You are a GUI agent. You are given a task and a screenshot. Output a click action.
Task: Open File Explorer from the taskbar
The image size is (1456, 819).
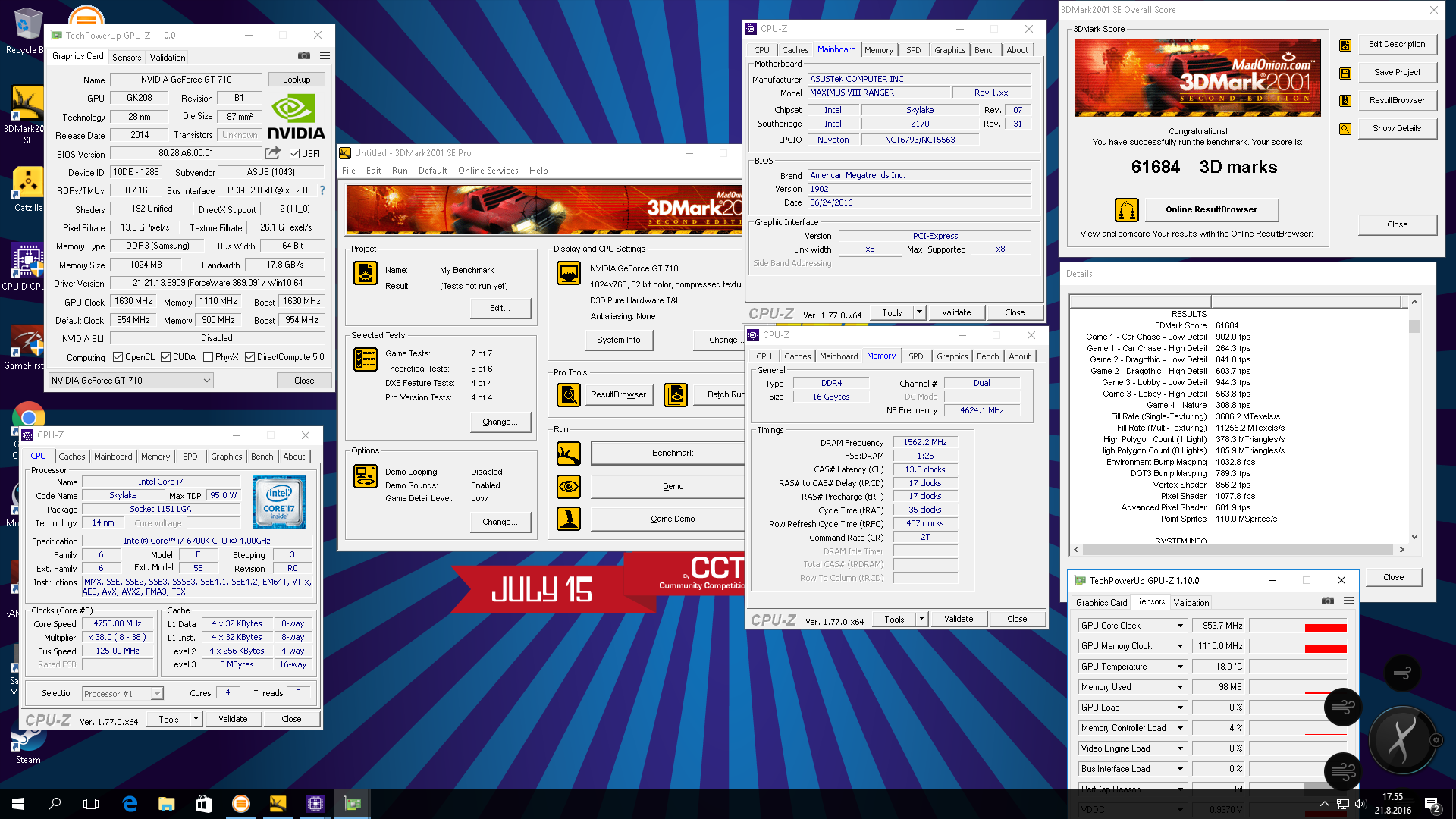point(167,804)
